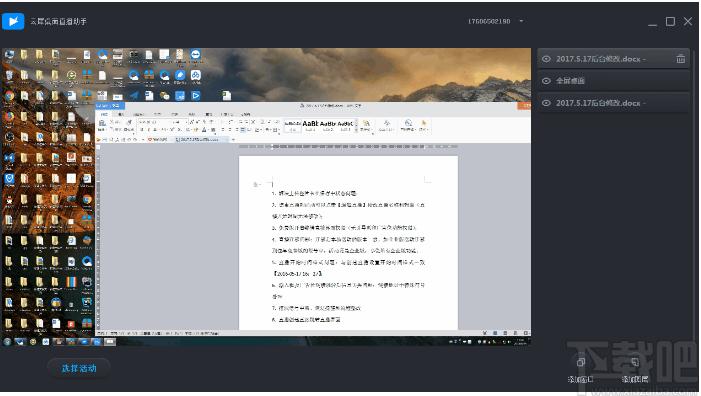The width and height of the screenshot is (701, 396).
Task: Click the Firefox icon in desktop preview
Action: point(9,117)
